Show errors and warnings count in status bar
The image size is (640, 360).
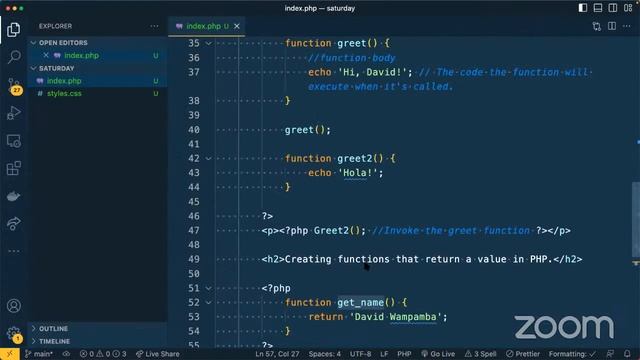point(103,354)
